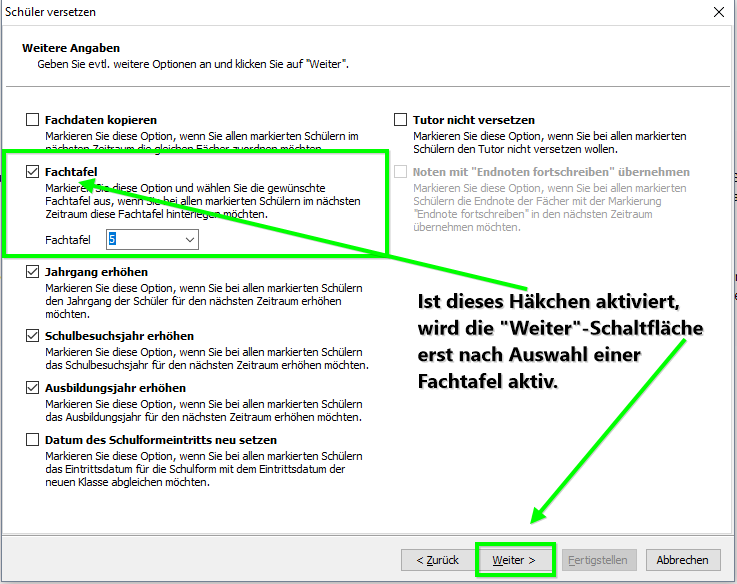
Task: Click the Jahrgang erhöhen label text
Action: (96, 272)
